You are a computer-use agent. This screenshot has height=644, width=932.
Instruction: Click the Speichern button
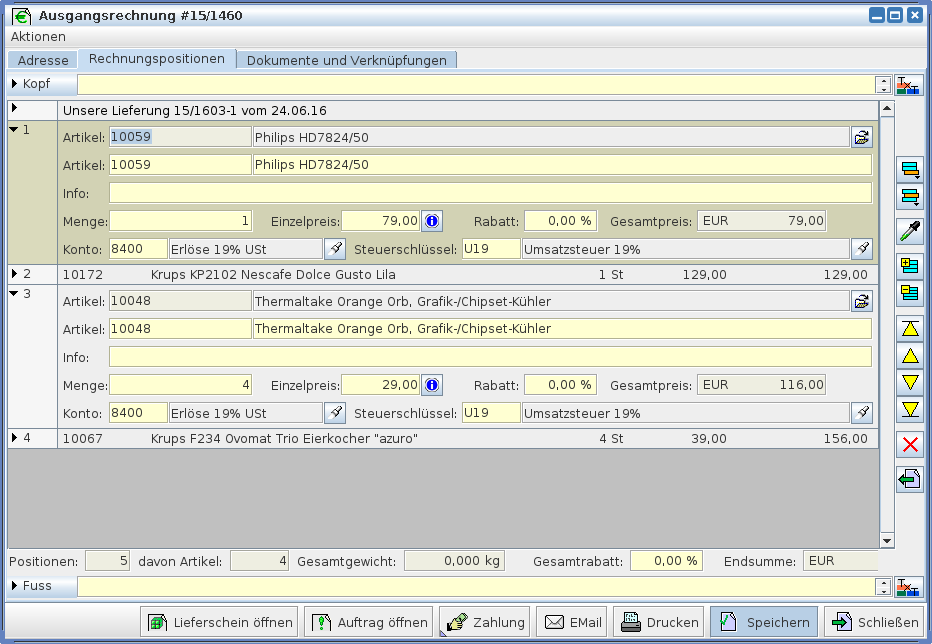click(764, 622)
